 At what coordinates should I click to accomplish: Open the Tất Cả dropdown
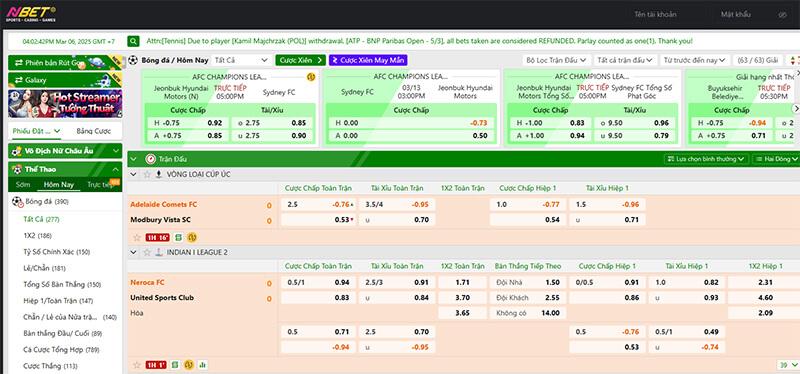(x=241, y=60)
